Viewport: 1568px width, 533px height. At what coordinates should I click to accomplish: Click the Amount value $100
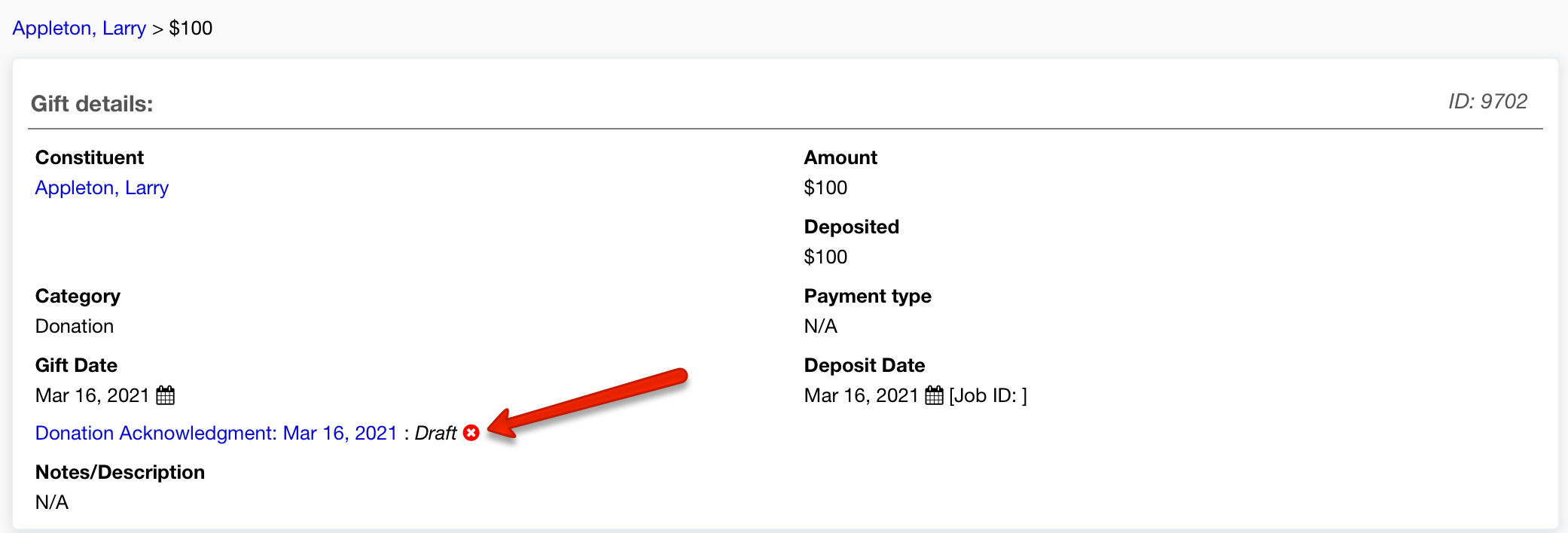click(x=825, y=188)
